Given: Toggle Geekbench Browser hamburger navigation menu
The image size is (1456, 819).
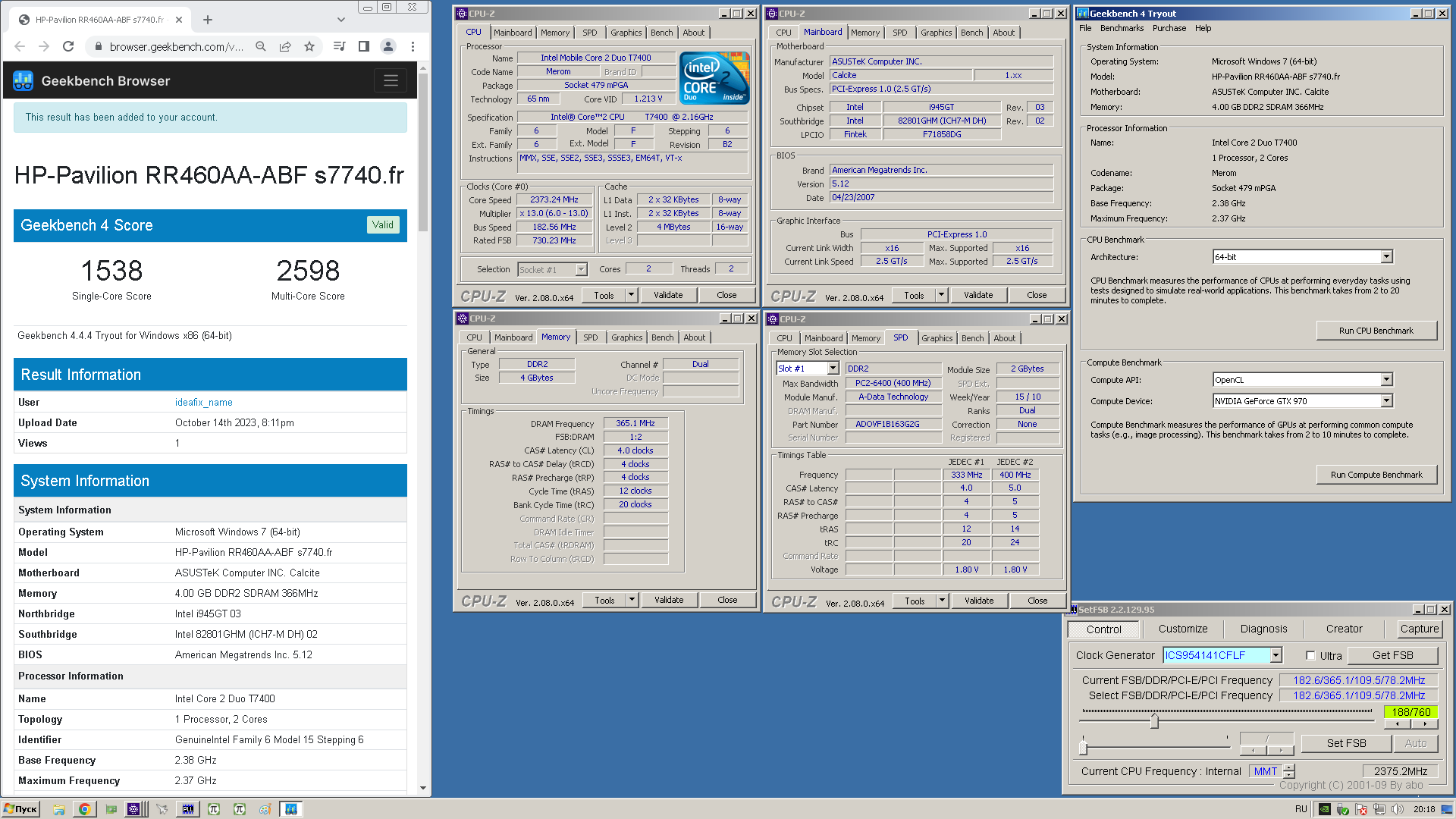Looking at the screenshot, I should click(x=391, y=80).
